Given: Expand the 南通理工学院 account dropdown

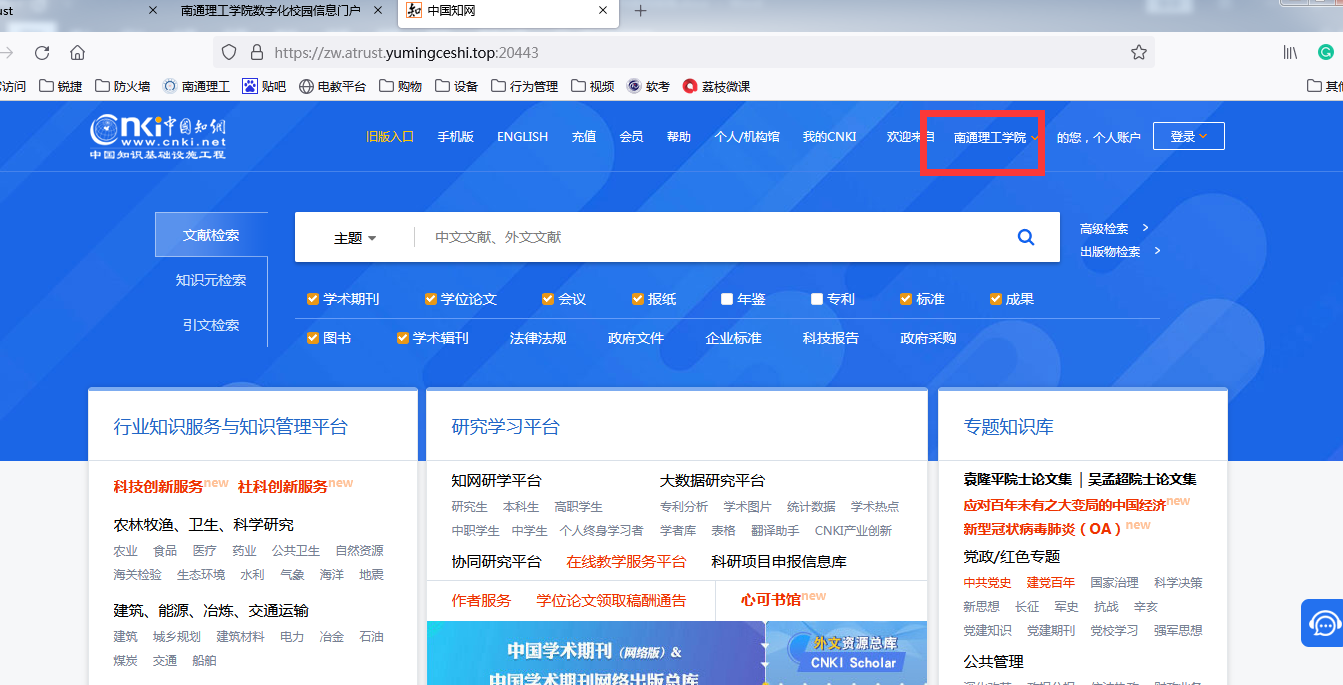Looking at the screenshot, I should [996, 137].
